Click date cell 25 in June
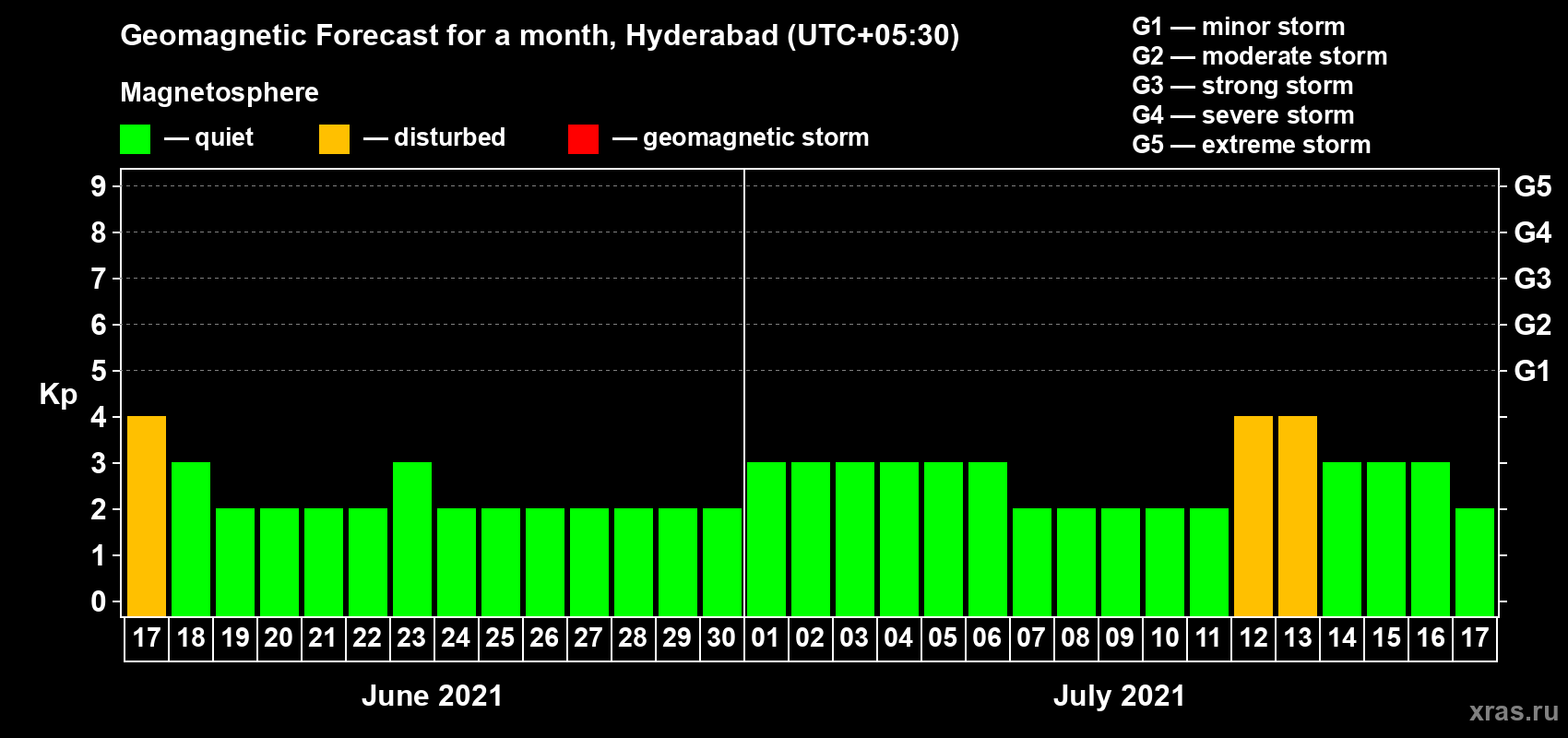The image size is (1568, 738). (x=500, y=638)
